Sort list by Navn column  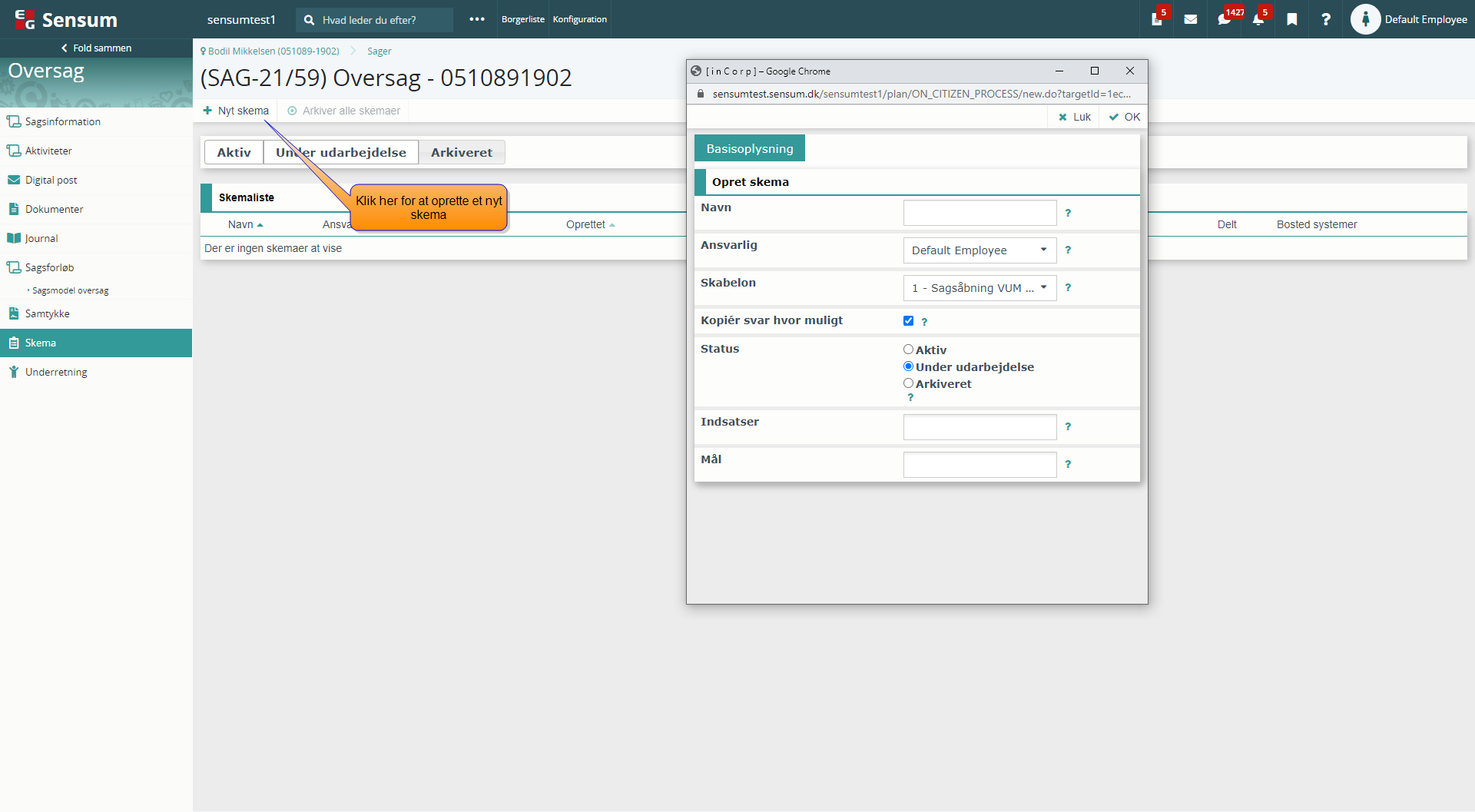(x=245, y=224)
